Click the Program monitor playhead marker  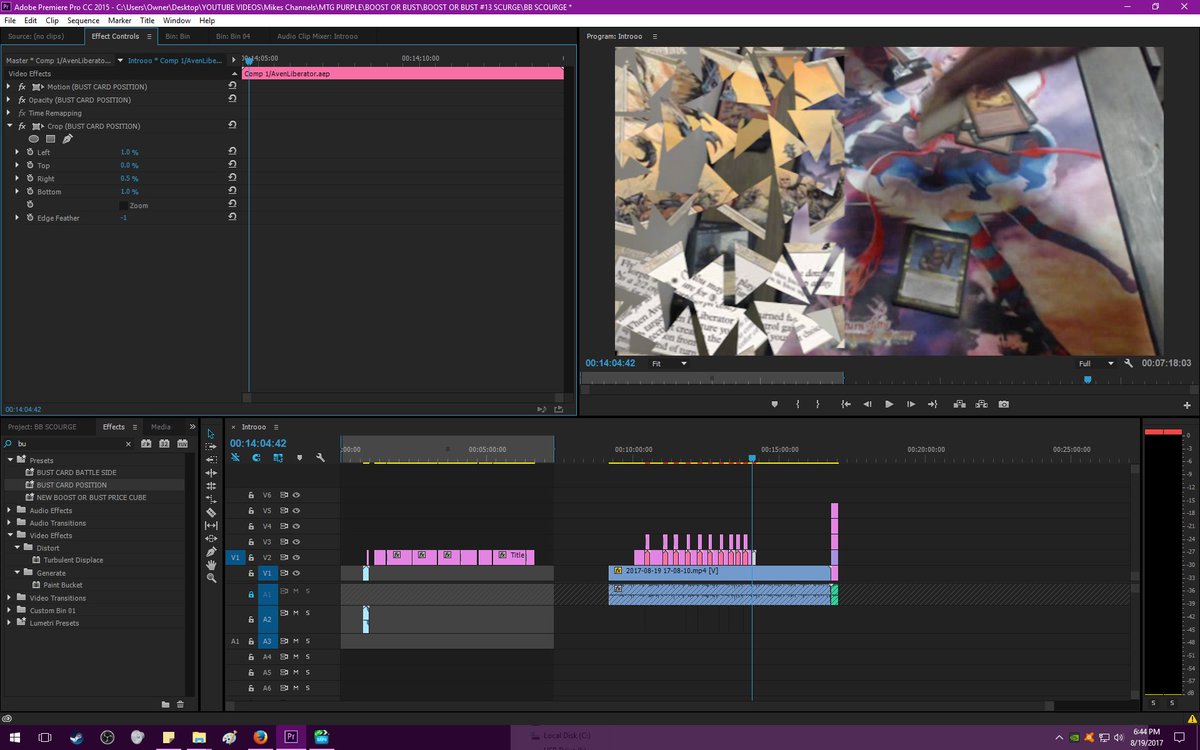pyautogui.click(x=1088, y=379)
